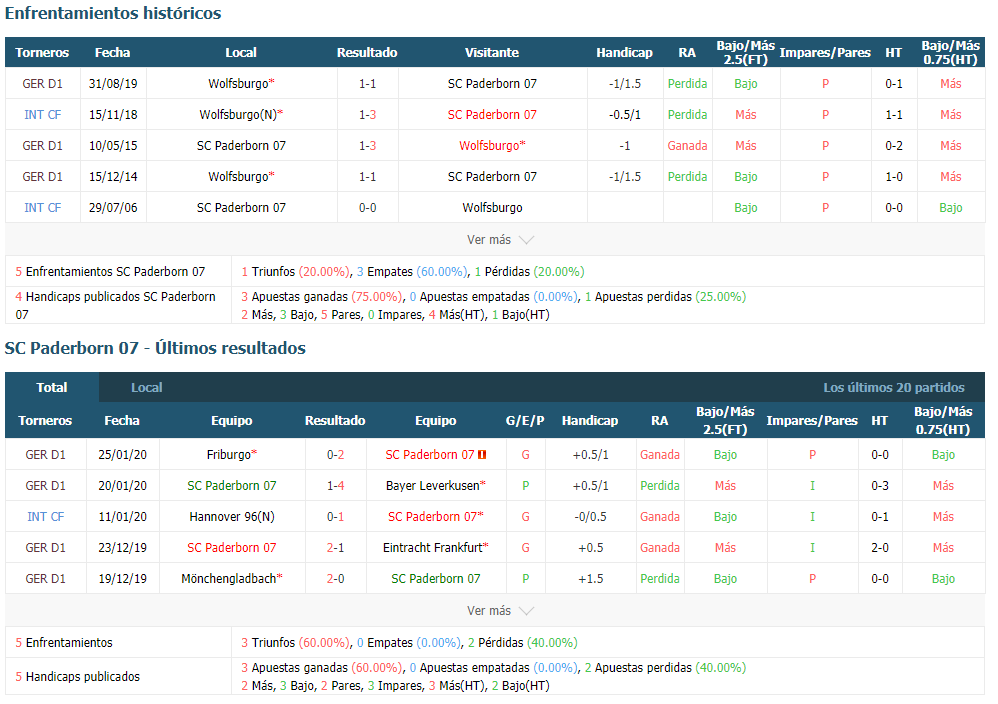Click INT CF in the 29/07/06 row

pos(43,208)
